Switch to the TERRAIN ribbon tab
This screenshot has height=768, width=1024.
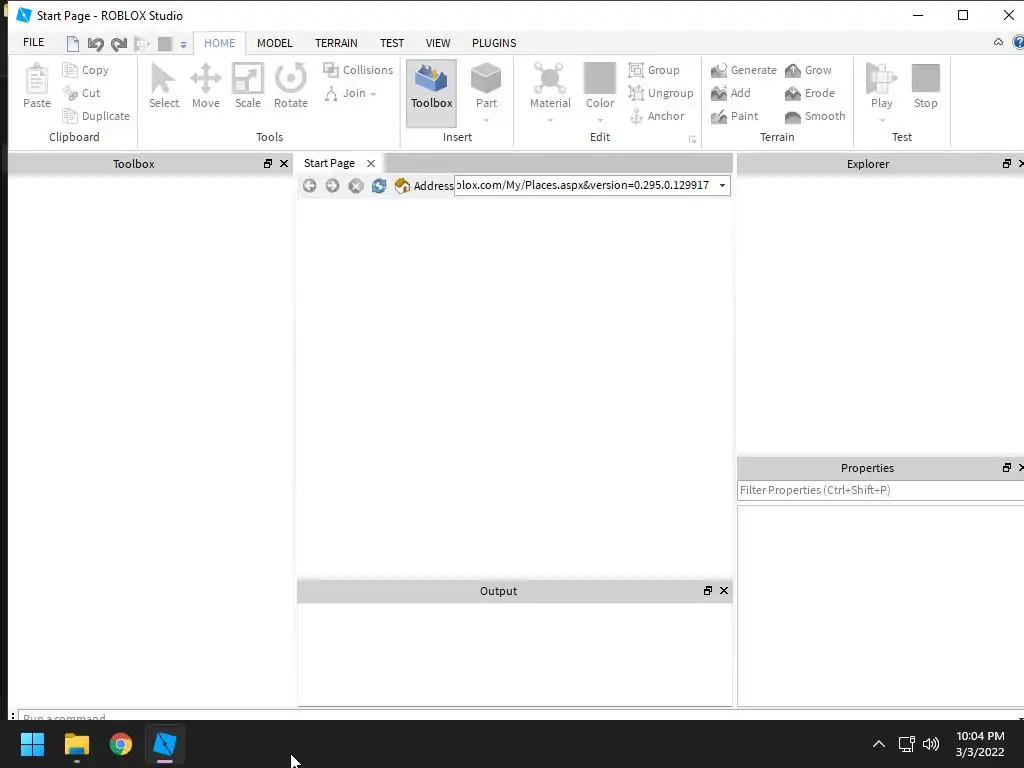(x=336, y=43)
